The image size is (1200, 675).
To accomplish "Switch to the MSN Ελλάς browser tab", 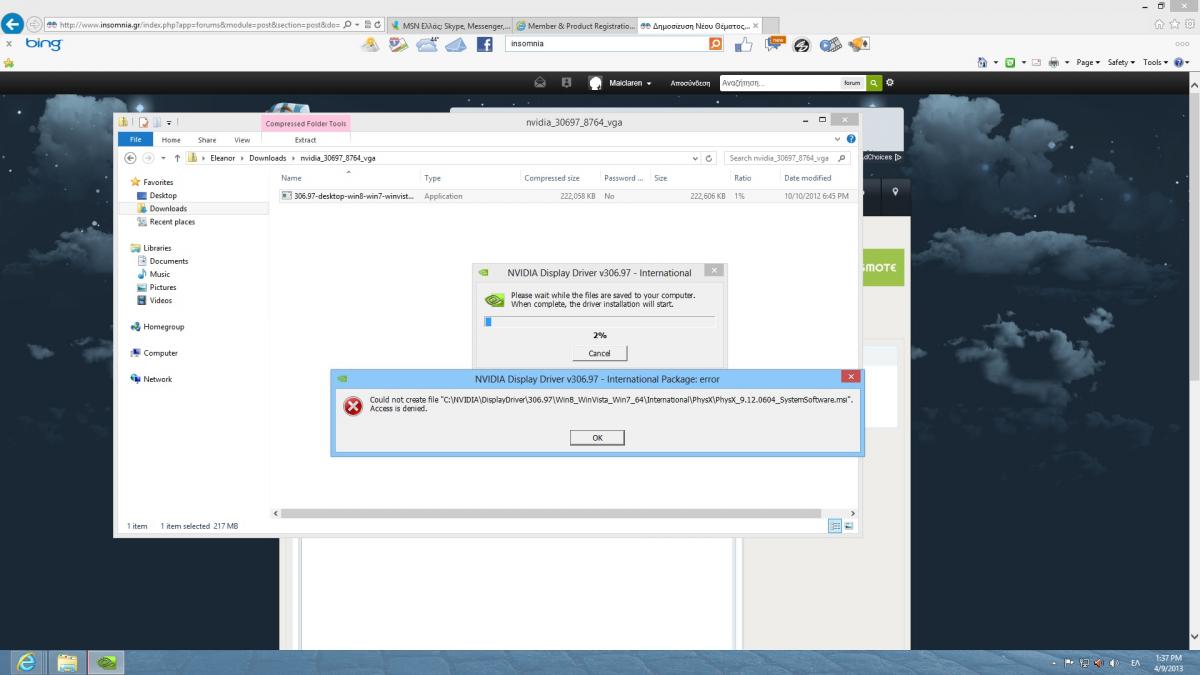I will tap(448, 25).
